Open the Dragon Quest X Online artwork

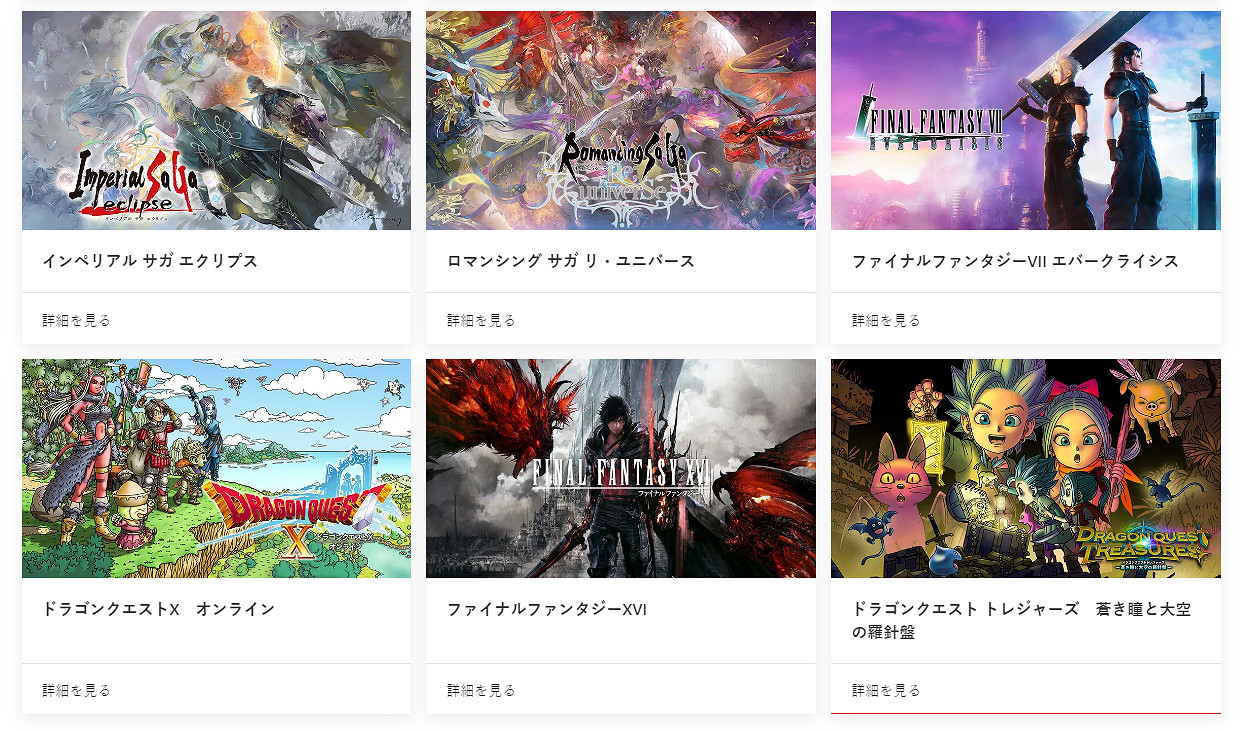pos(216,468)
